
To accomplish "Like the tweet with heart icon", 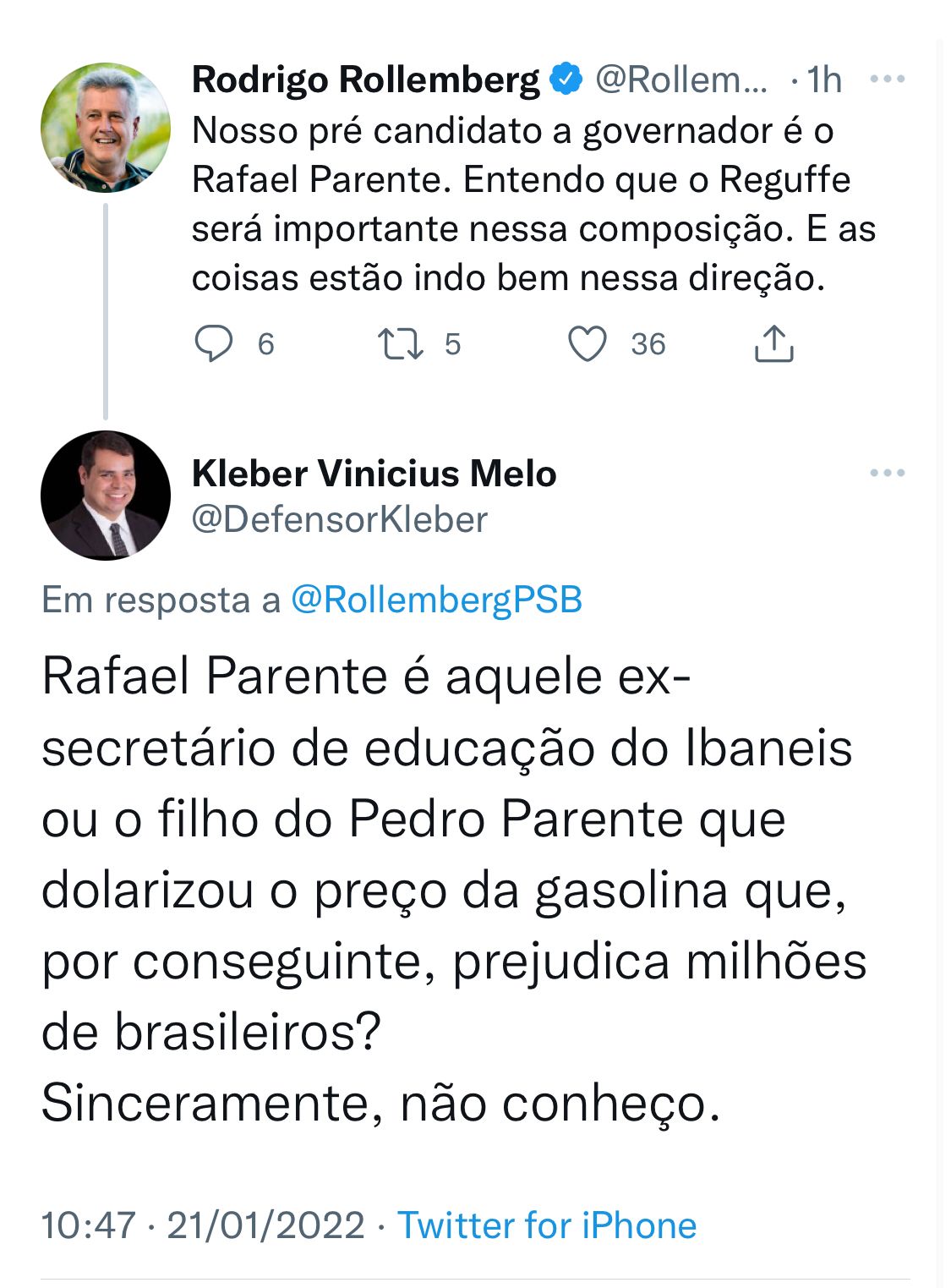I will coord(587,344).
